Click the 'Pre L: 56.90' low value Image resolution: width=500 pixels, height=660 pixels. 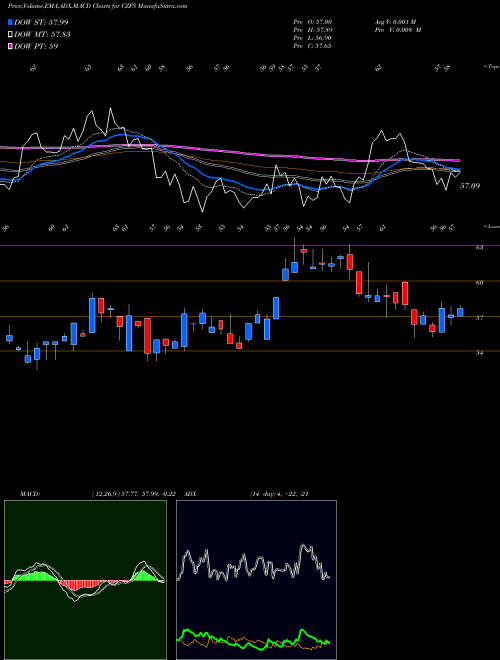click(313, 38)
